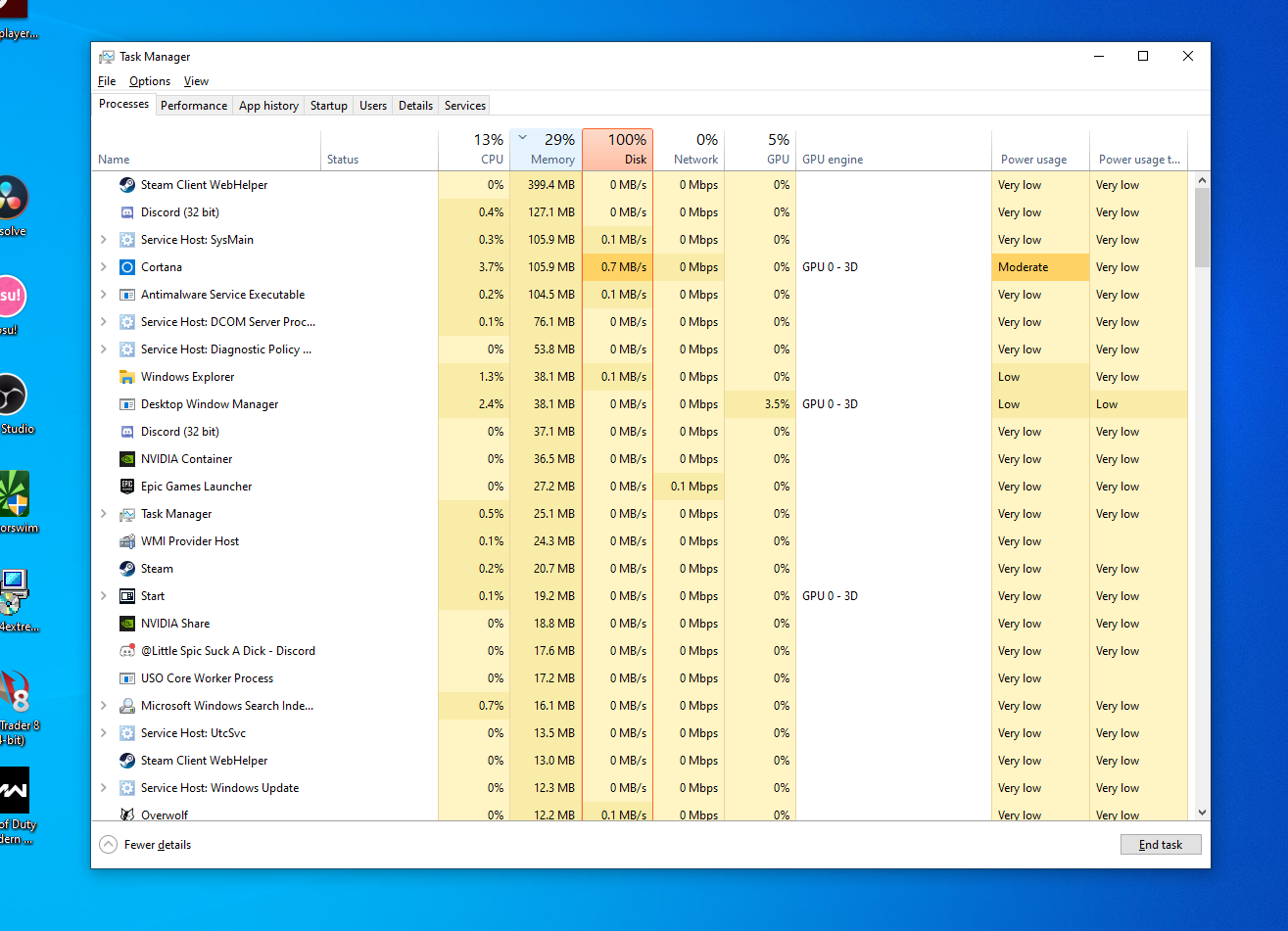Sort by the GPU engine column header
Screen dimensions: 1288x931
pyautogui.click(x=893, y=149)
